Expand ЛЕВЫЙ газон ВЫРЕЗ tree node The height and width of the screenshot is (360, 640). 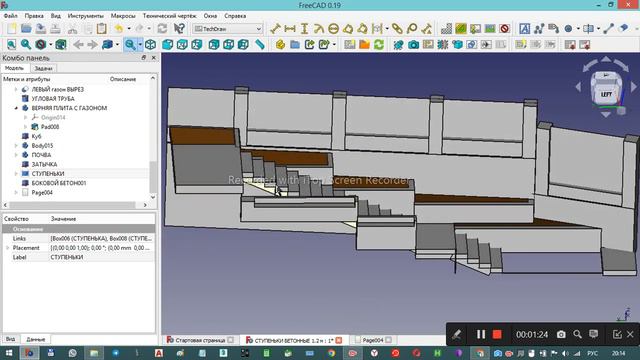coord(16,89)
